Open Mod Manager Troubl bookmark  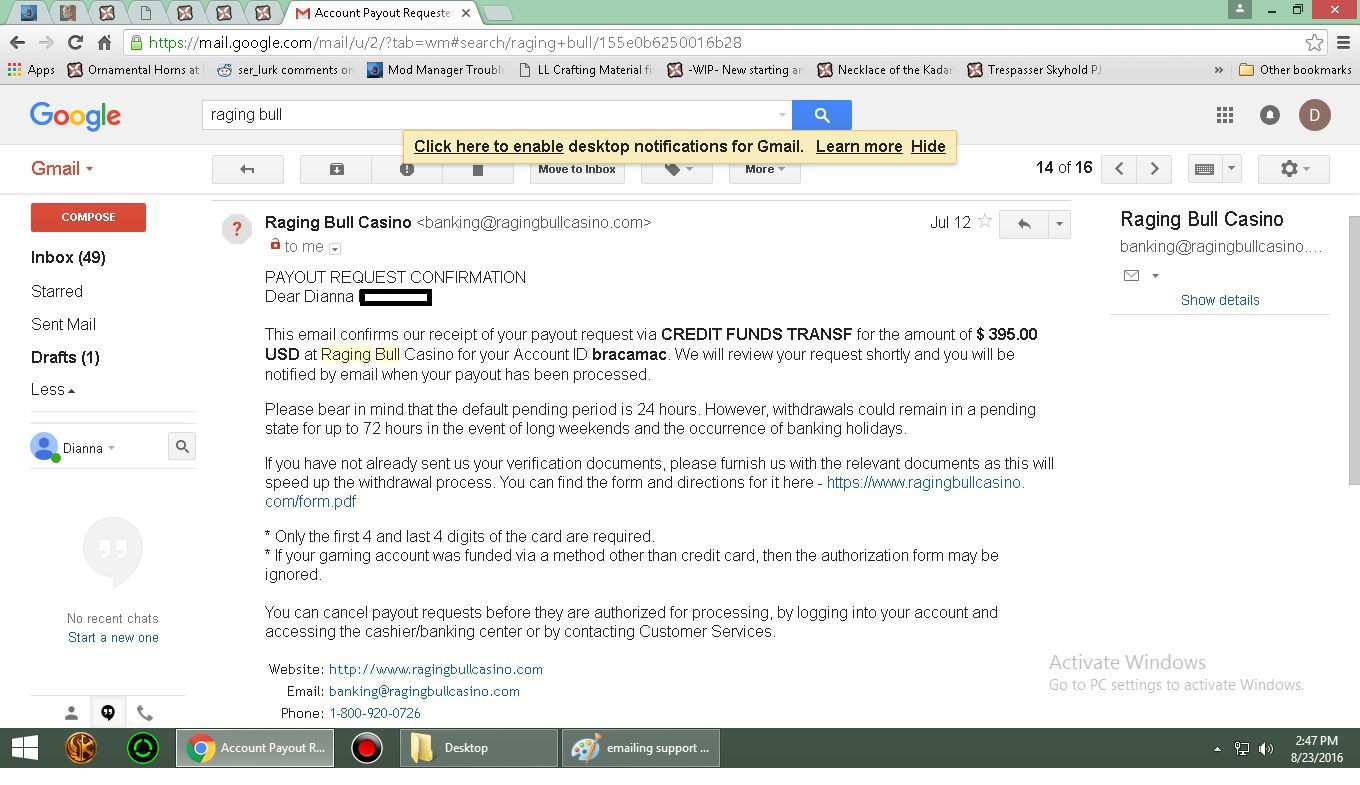[x=435, y=70]
